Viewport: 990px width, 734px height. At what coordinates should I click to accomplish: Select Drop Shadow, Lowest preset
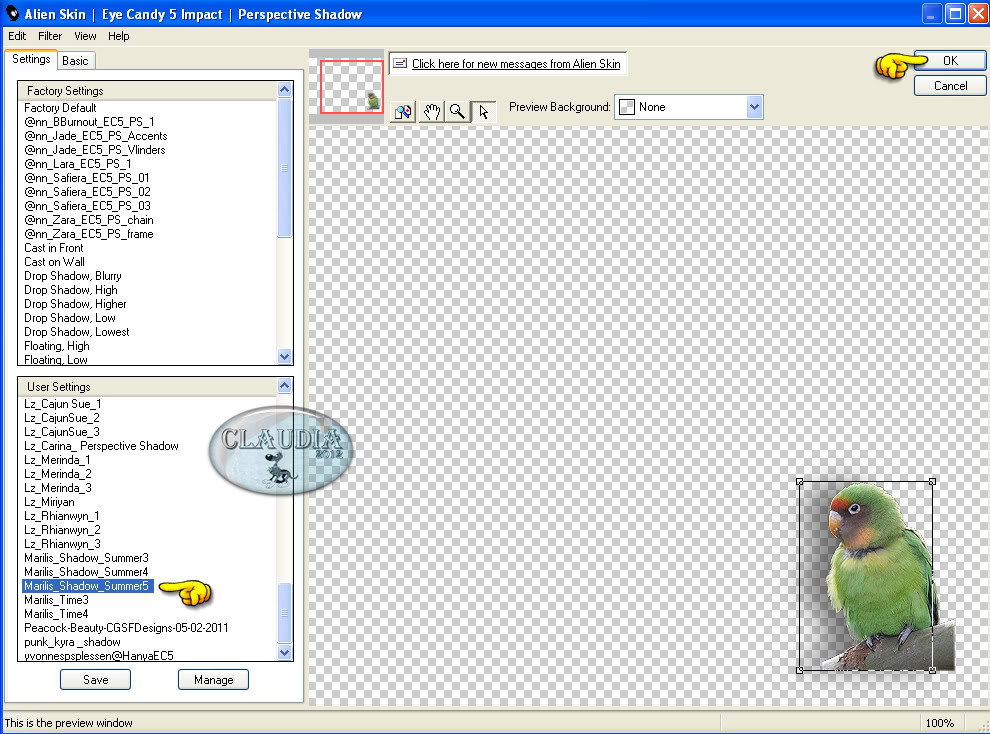tap(76, 332)
